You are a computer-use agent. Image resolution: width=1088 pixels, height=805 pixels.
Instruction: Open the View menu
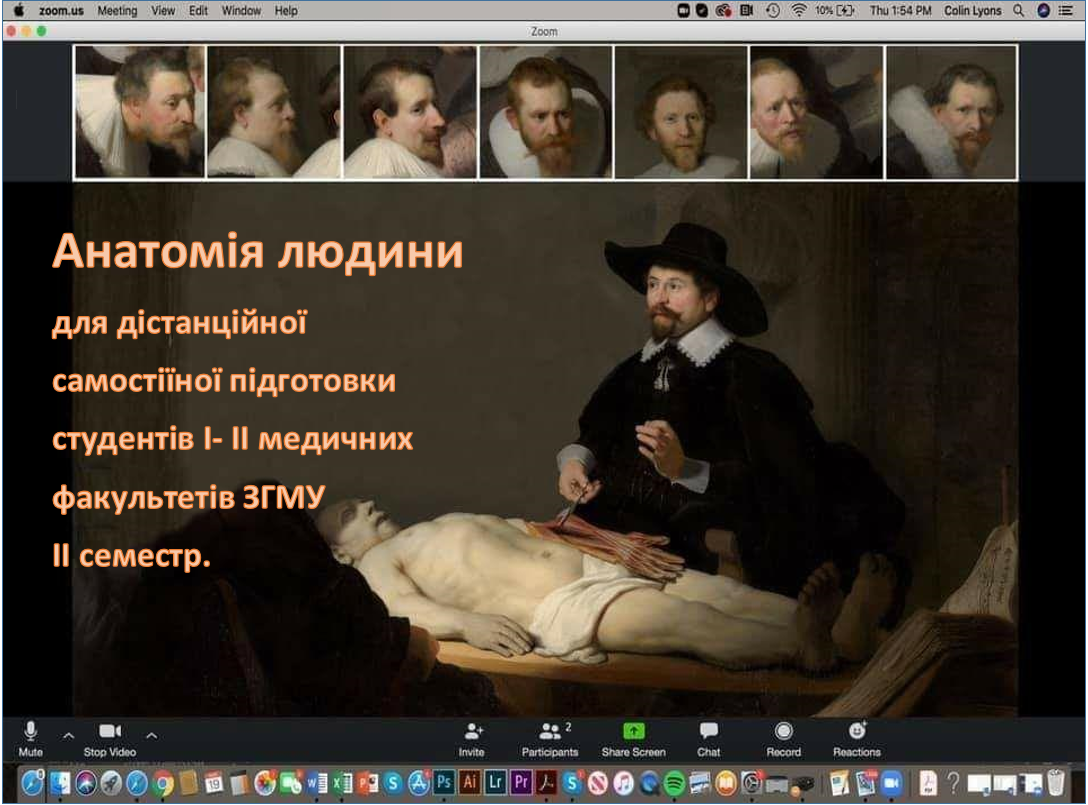tap(163, 10)
